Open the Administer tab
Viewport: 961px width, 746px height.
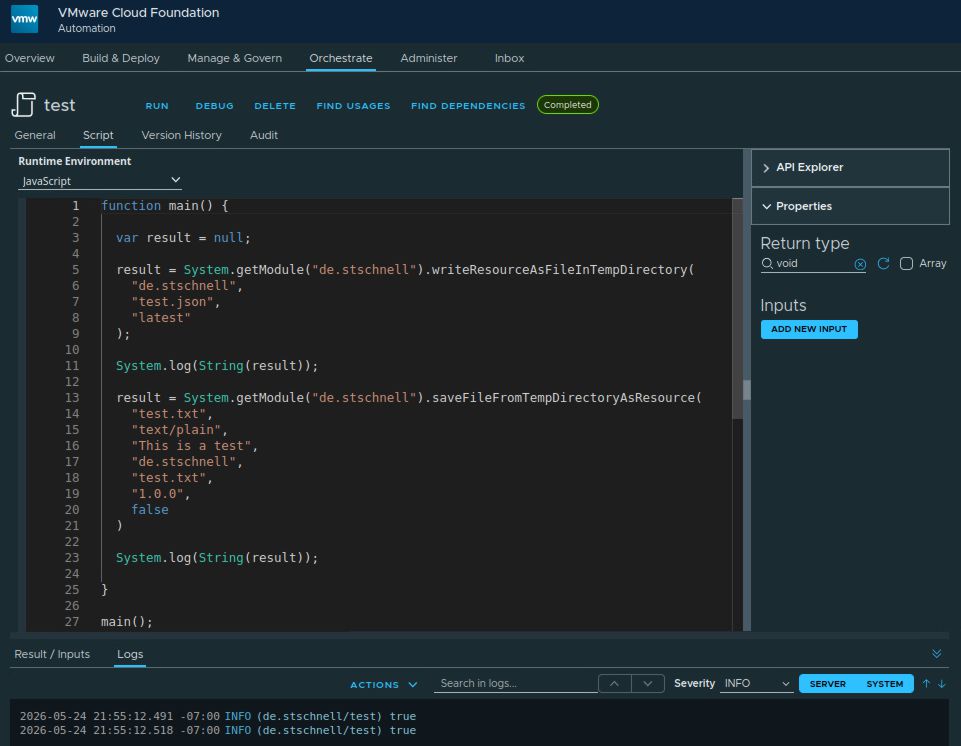pos(428,58)
